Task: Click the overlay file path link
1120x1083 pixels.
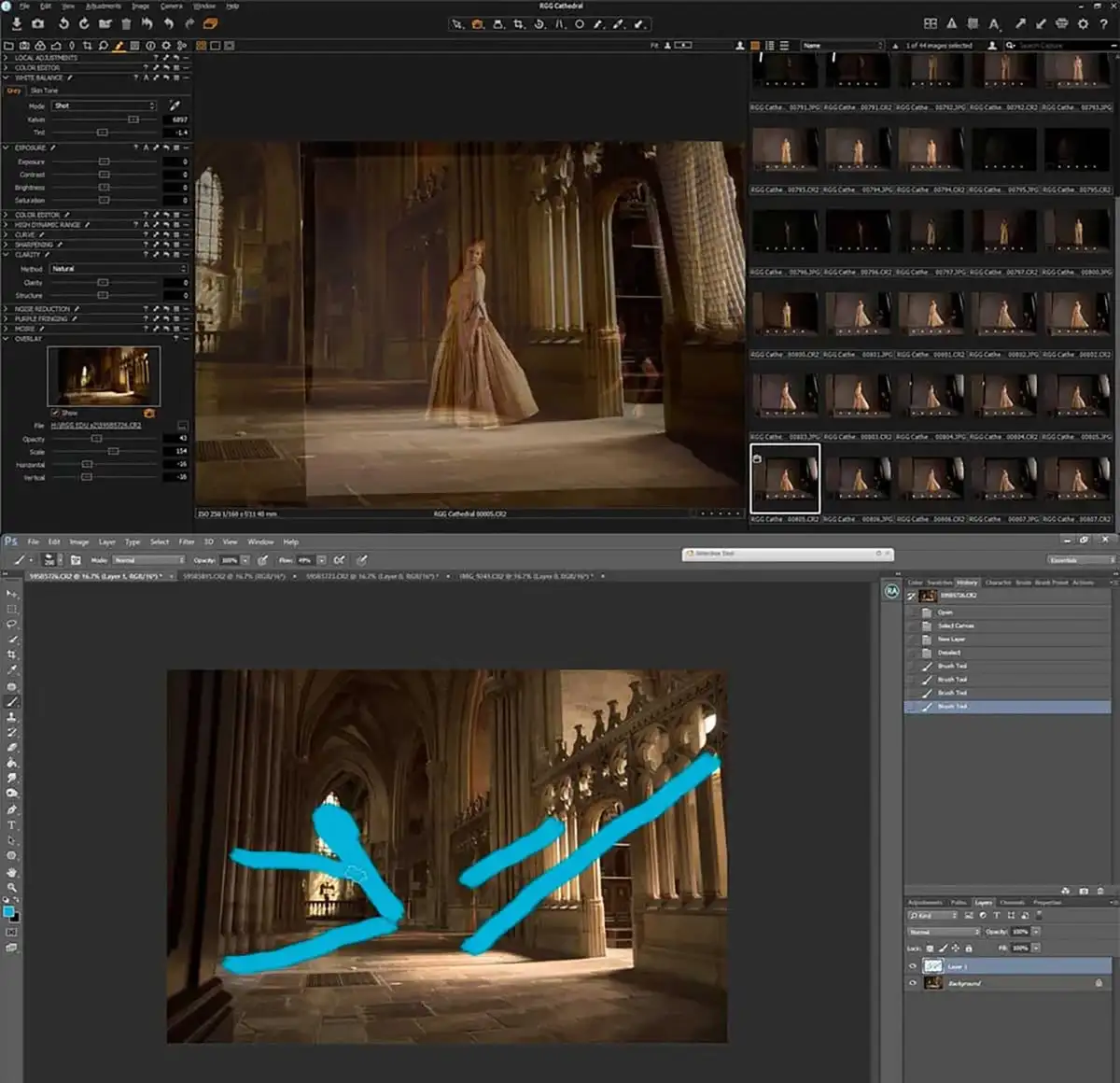Action: pos(96,426)
